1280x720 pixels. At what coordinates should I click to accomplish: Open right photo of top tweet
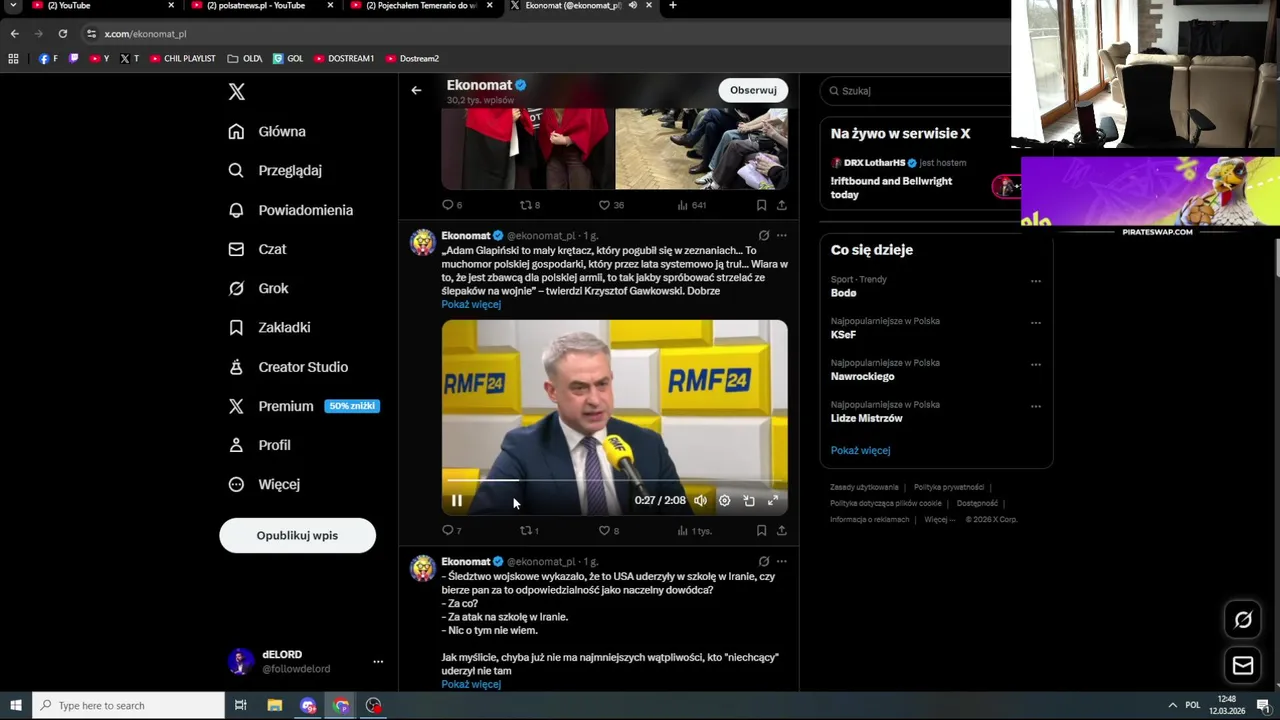coord(702,149)
